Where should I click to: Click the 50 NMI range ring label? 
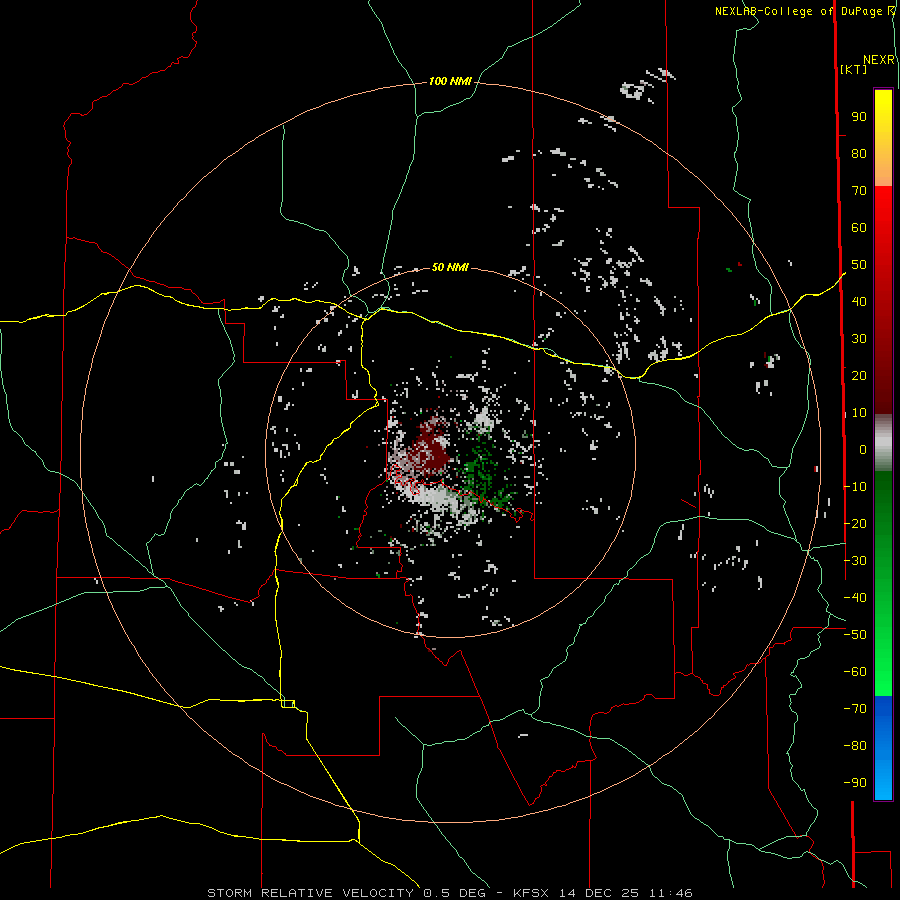(450, 267)
